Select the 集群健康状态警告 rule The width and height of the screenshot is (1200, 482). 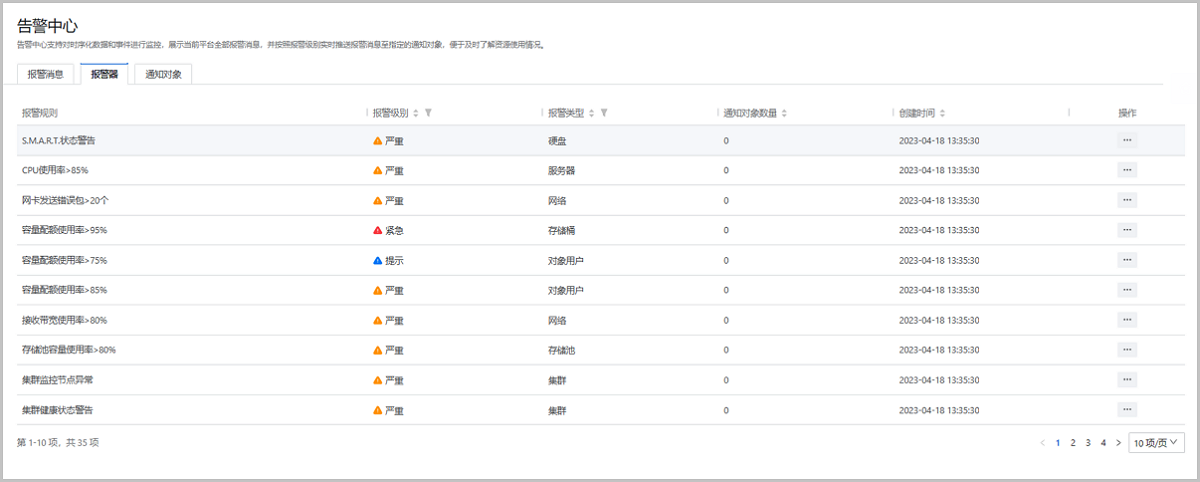coord(59,410)
